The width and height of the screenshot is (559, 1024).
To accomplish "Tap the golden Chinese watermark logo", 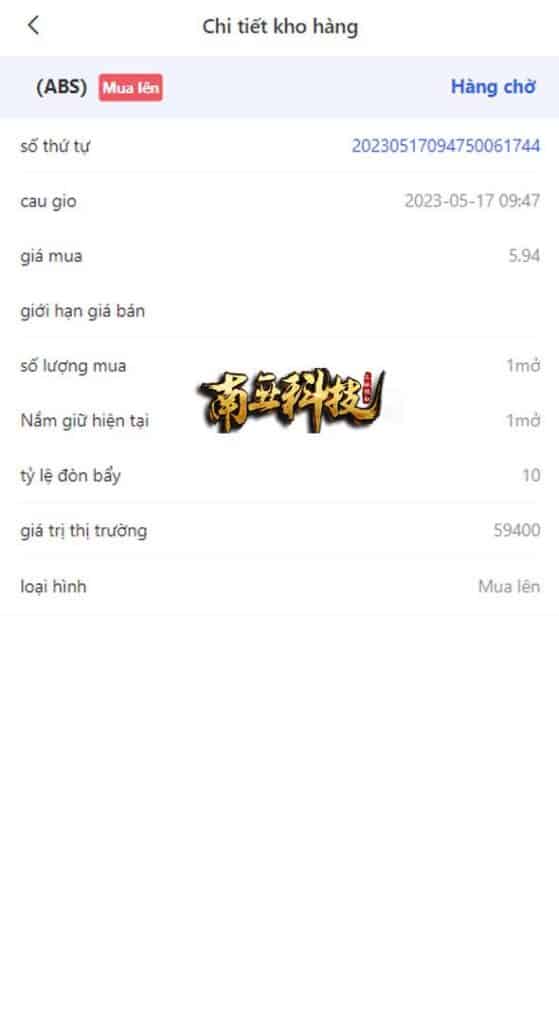I will pos(291,400).
